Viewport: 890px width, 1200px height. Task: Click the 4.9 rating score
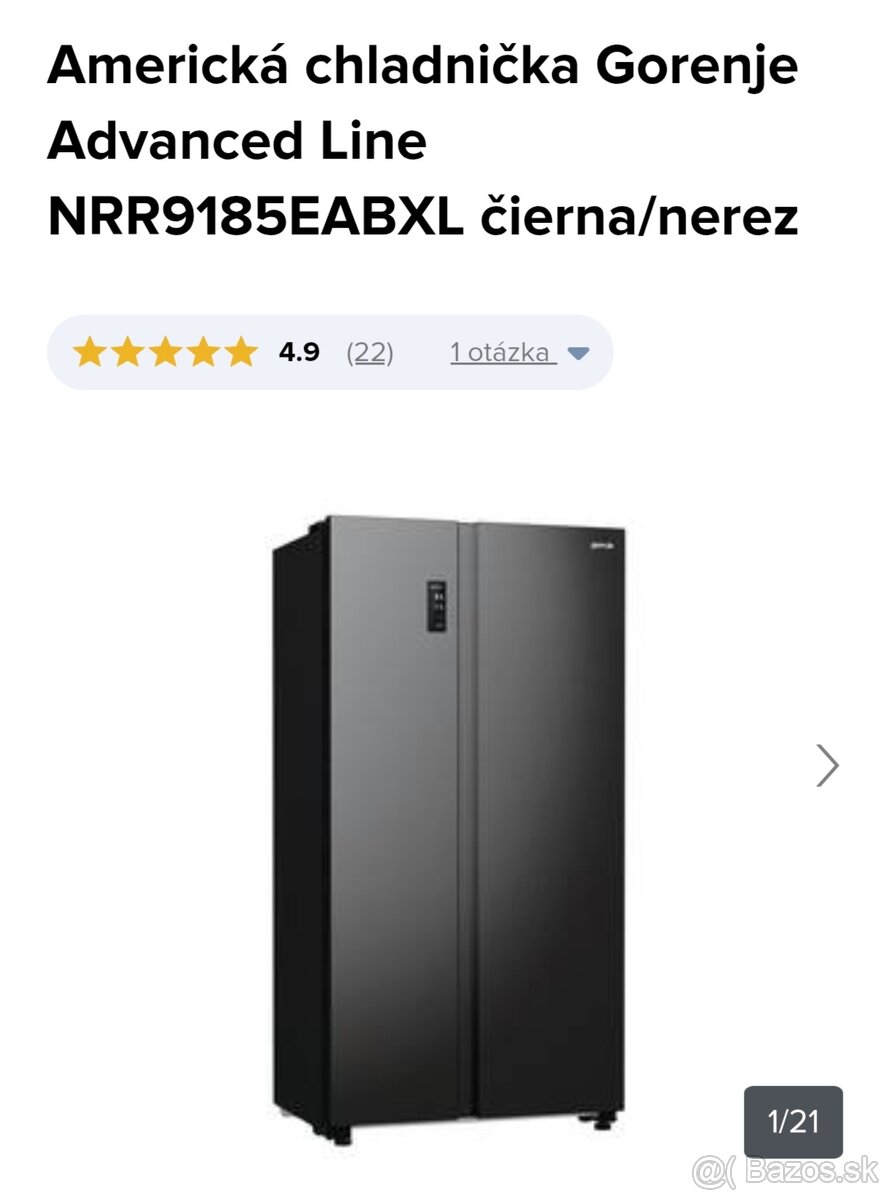tap(299, 352)
